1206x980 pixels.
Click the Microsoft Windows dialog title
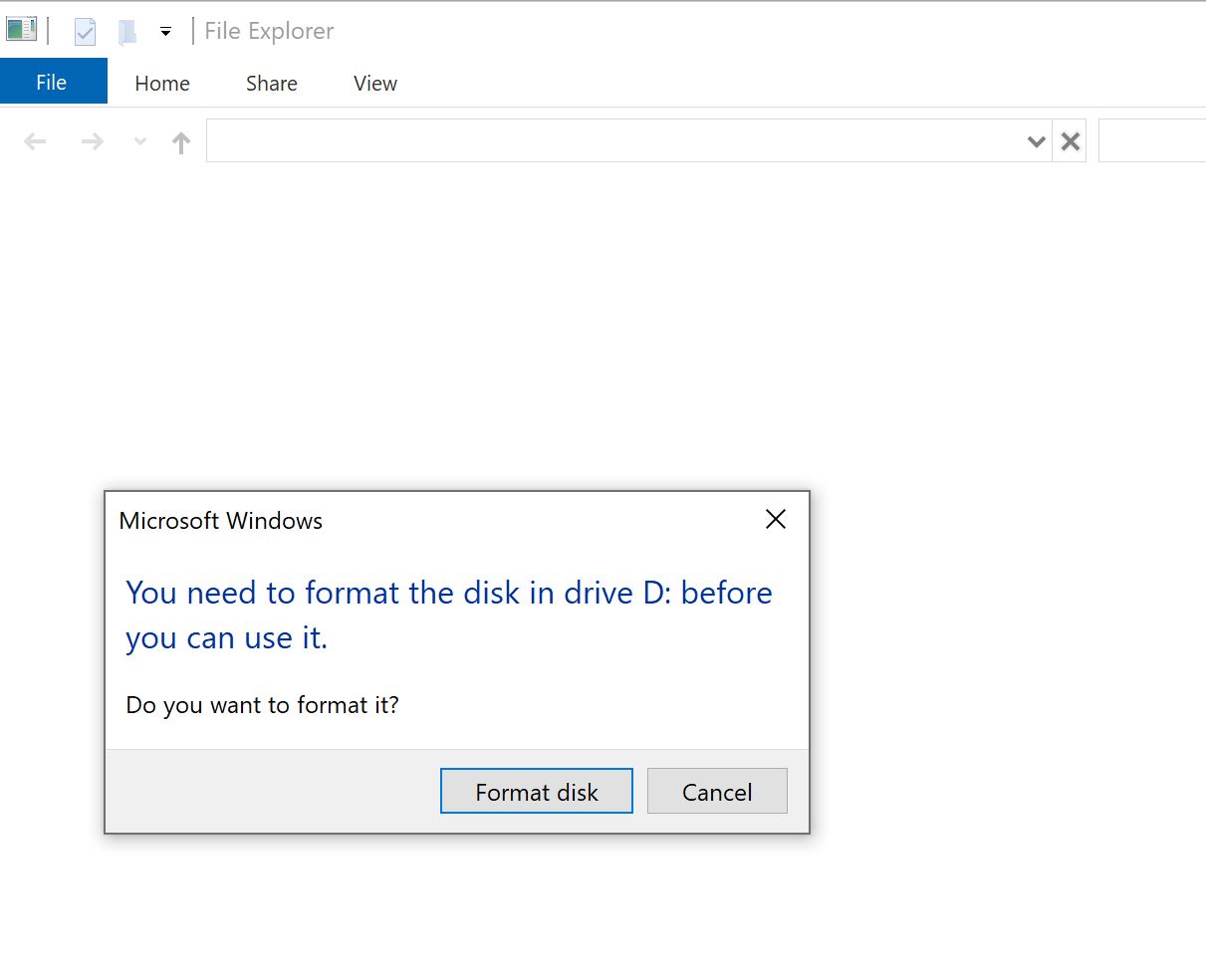[221, 520]
